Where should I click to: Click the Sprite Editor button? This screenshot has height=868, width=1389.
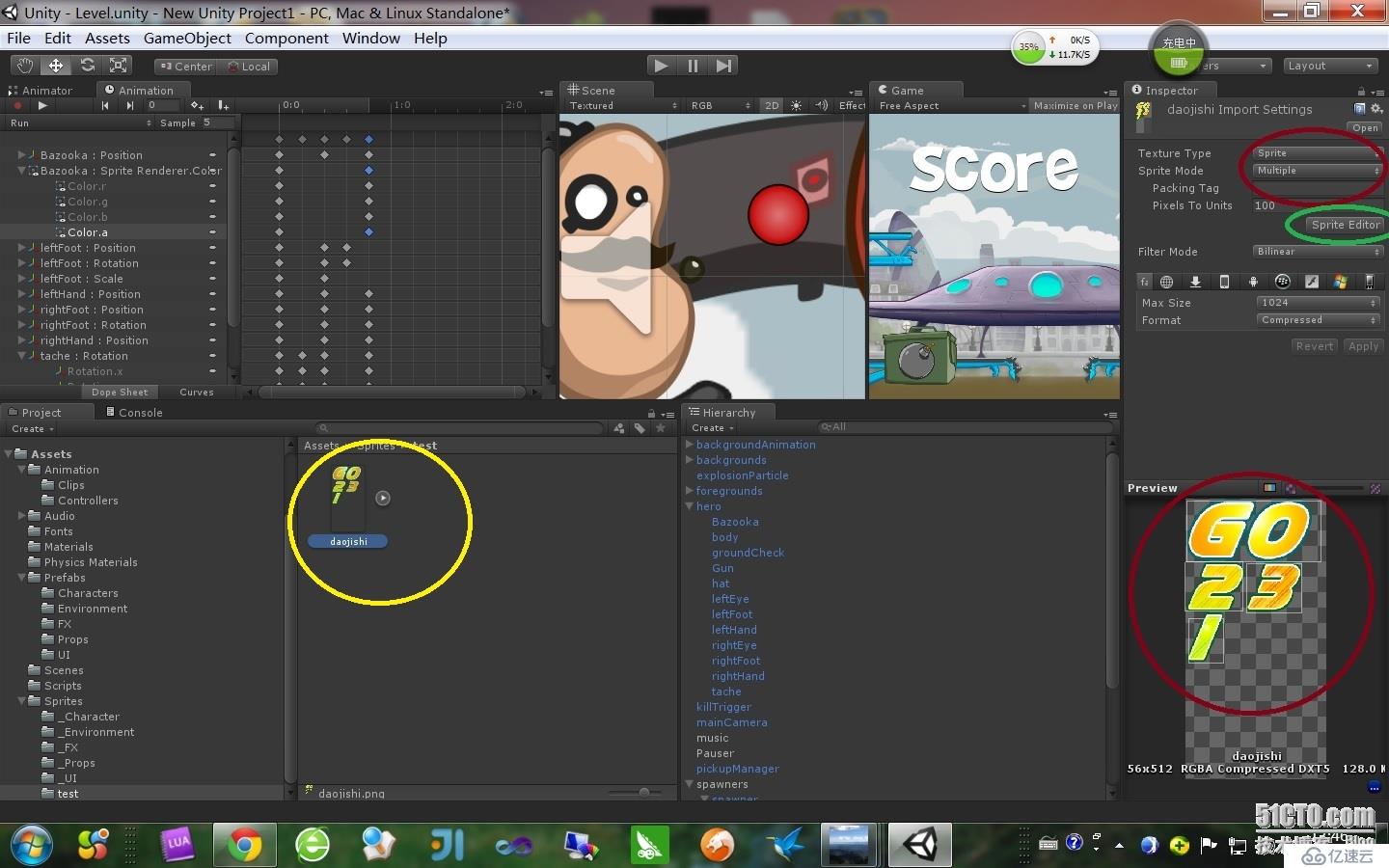[1345, 225]
